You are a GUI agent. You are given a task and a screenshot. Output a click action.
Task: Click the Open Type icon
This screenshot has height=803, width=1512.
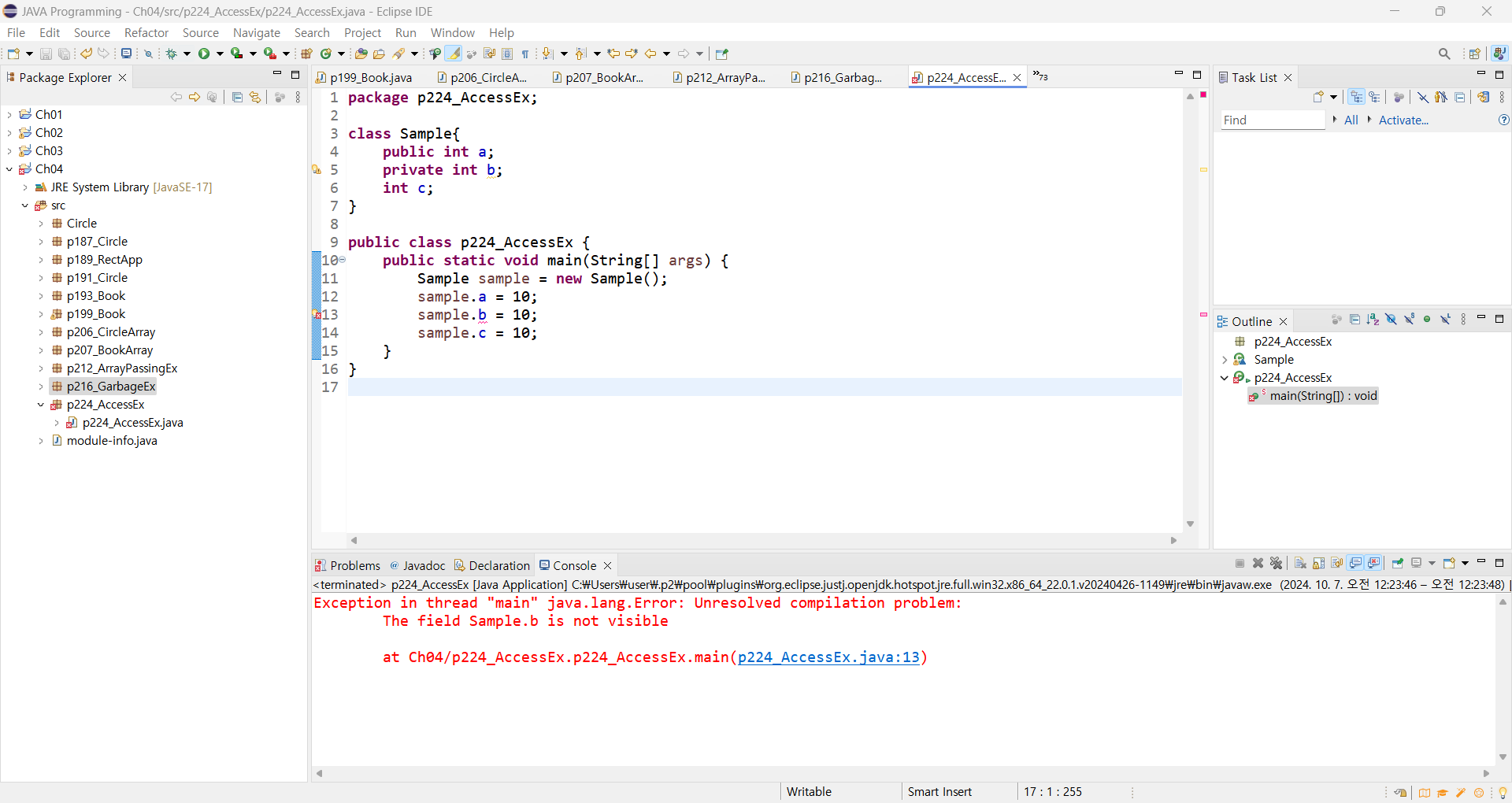coord(361,54)
